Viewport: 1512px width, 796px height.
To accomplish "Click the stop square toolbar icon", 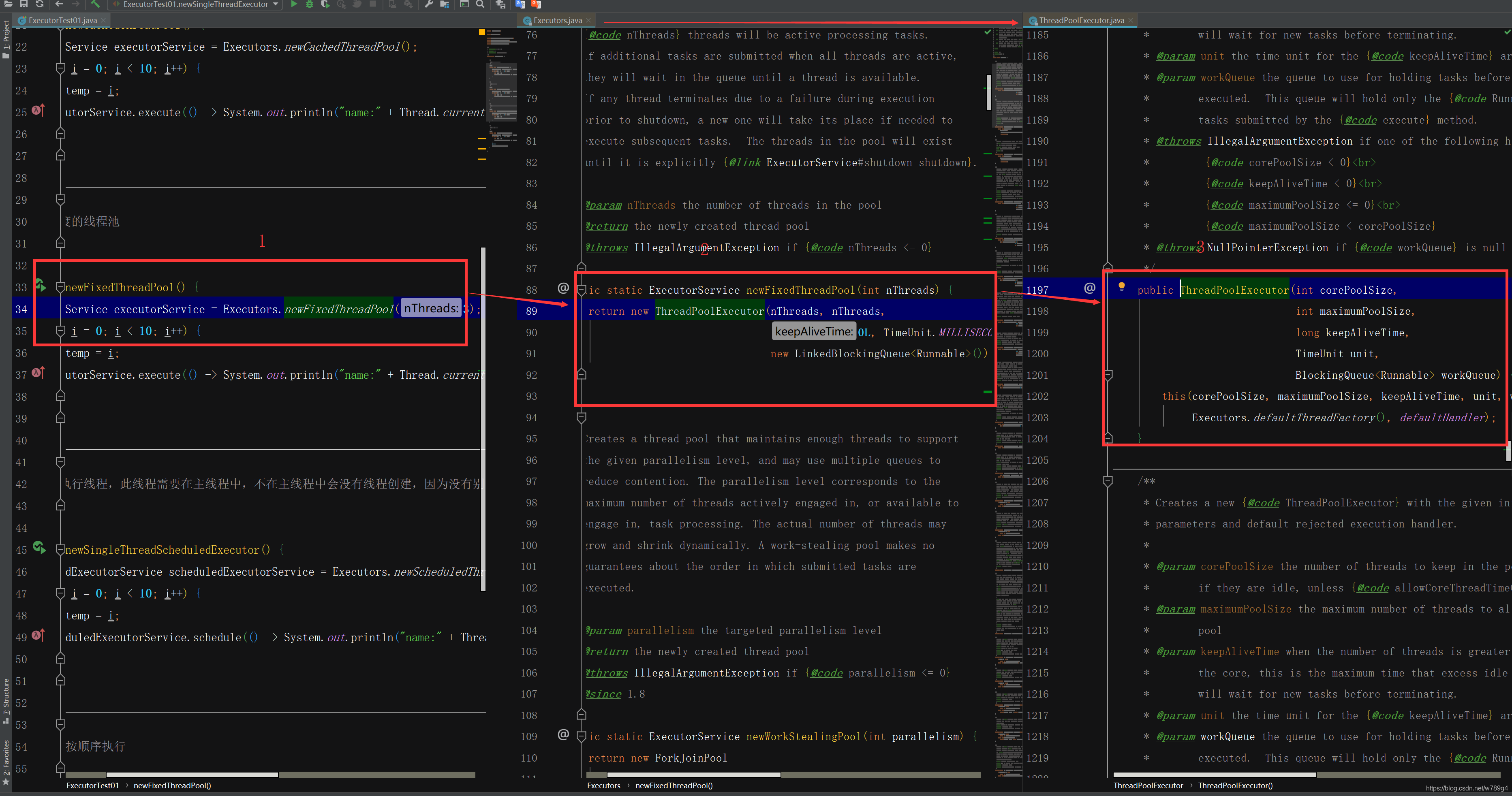I will click(x=373, y=4).
